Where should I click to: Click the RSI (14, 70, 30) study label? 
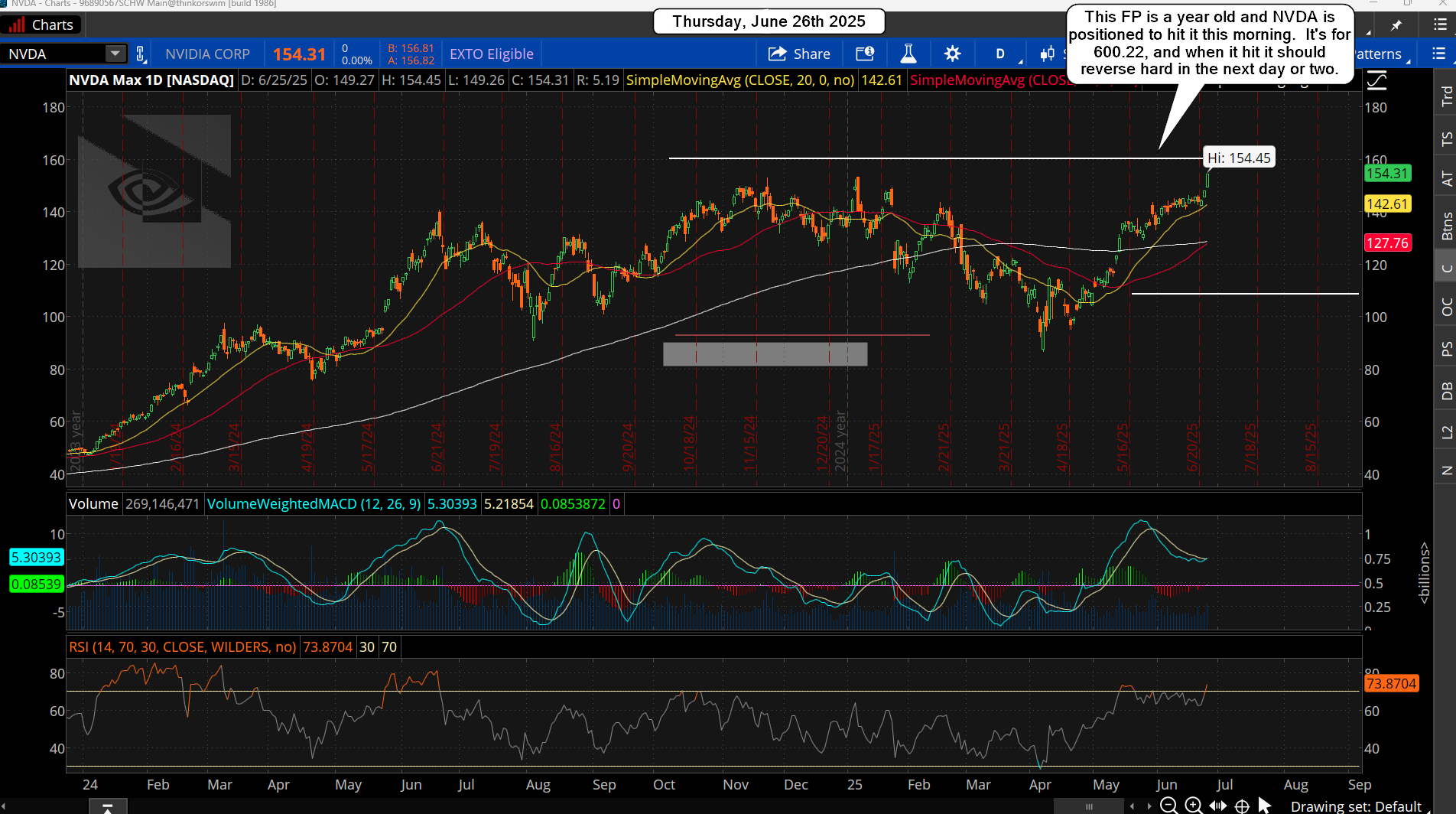point(183,646)
